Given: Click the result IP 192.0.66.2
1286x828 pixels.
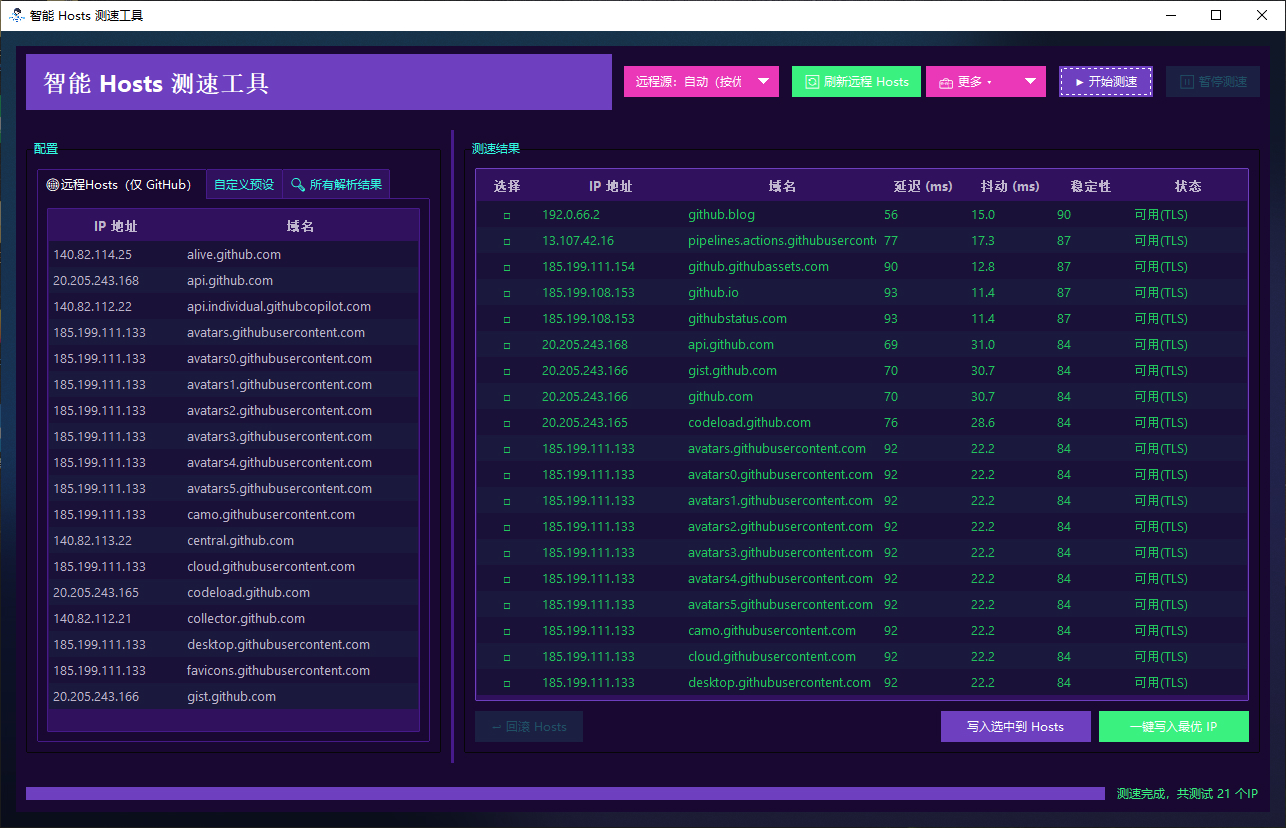Looking at the screenshot, I should [571, 215].
